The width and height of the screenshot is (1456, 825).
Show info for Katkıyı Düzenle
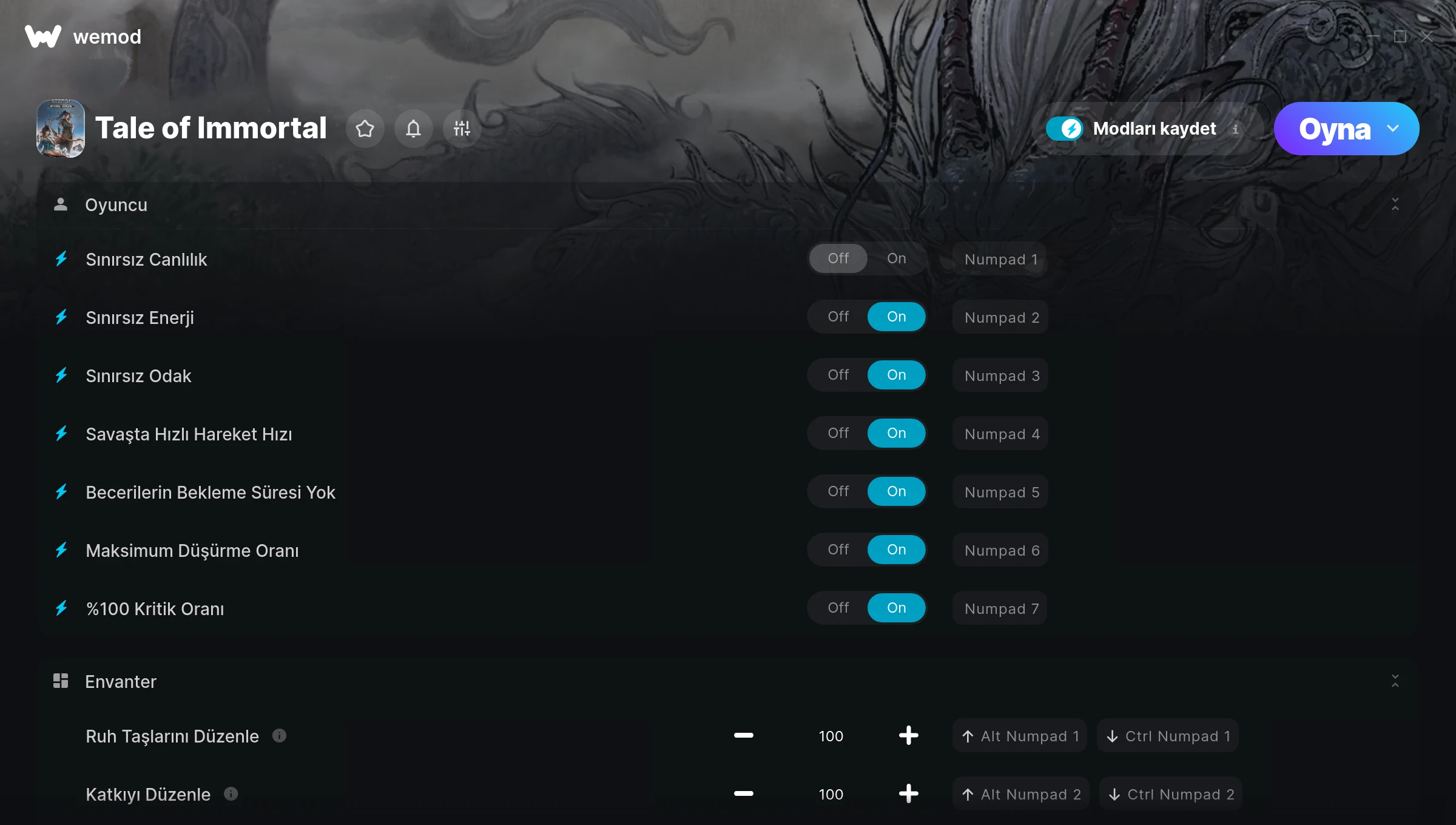(x=231, y=794)
